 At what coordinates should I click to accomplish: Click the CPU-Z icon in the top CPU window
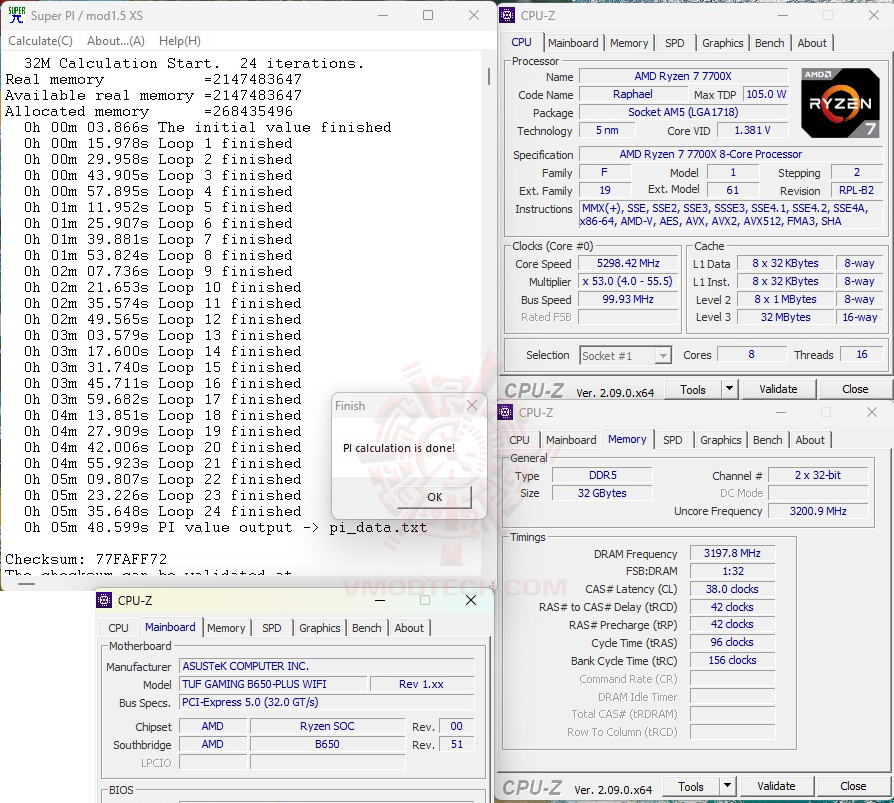coord(507,15)
